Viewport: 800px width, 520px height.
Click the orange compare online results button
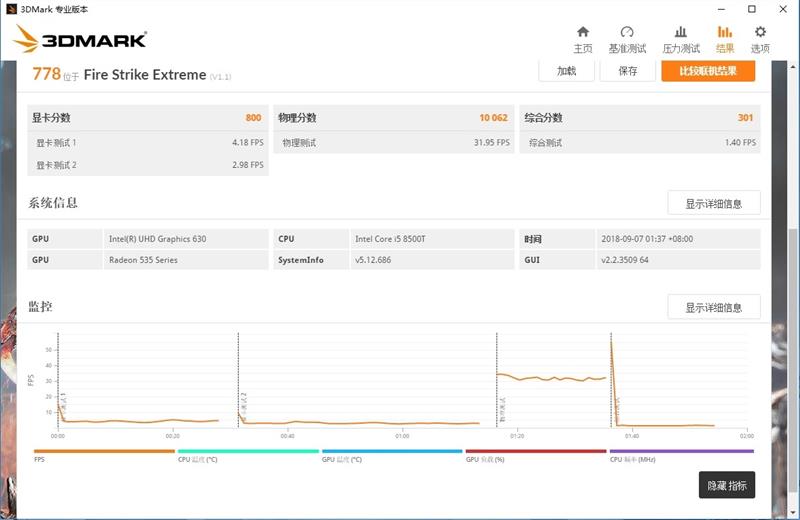tap(707, 71)
